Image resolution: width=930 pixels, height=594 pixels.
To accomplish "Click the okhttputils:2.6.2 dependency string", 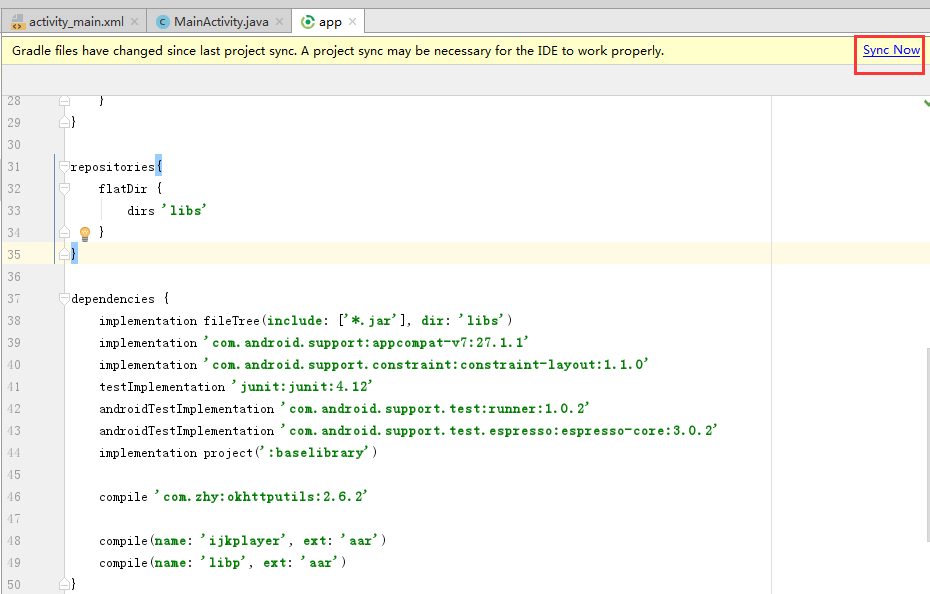I will pos(261,496).
